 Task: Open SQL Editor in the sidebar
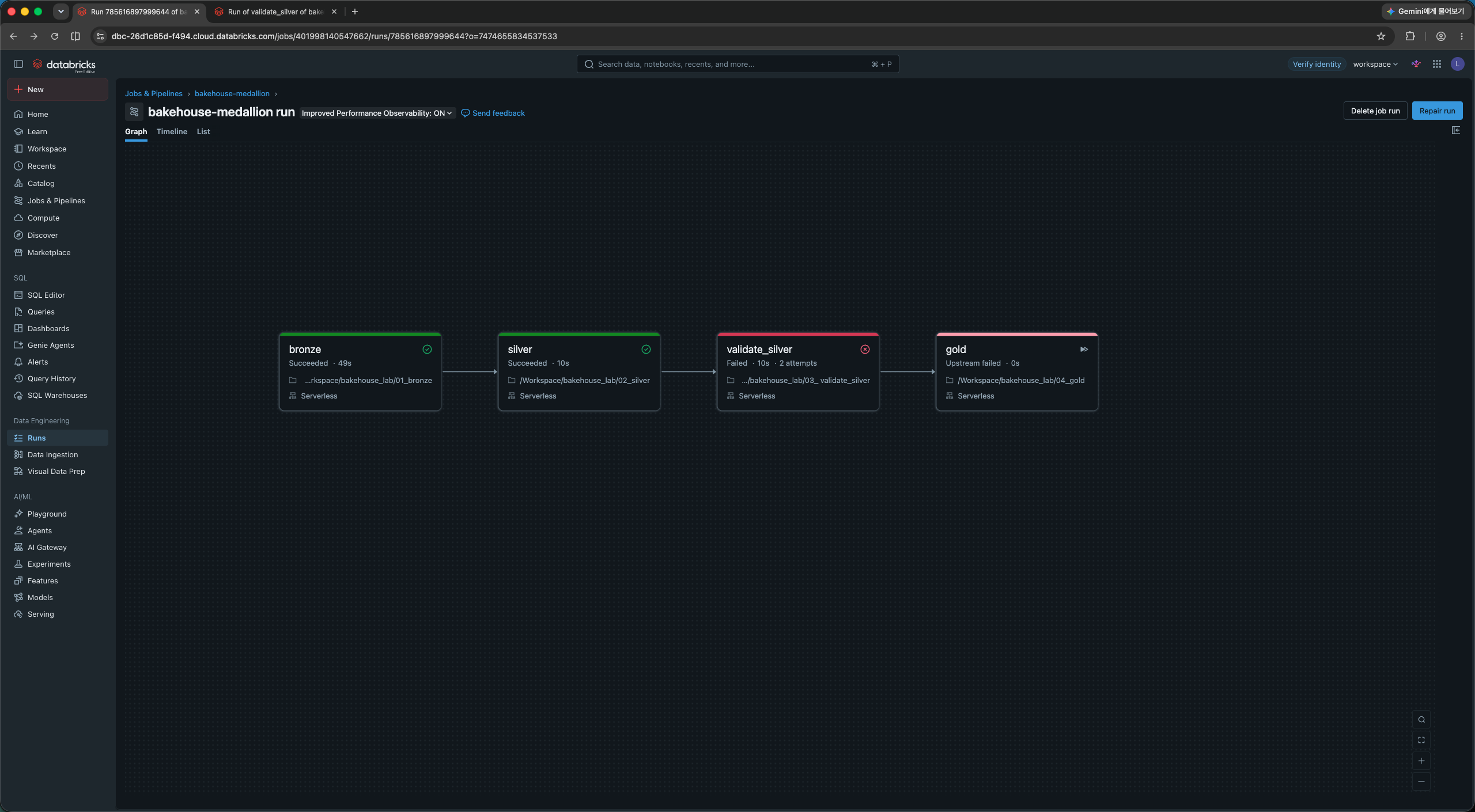(58, 295)
